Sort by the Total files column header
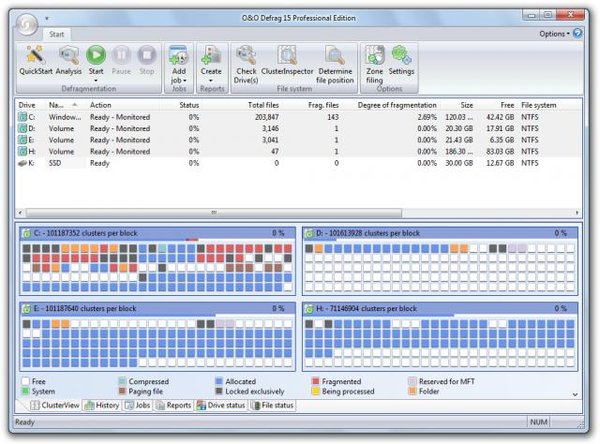This screenshot has width=600, height=444. click(x=263, y=105)
